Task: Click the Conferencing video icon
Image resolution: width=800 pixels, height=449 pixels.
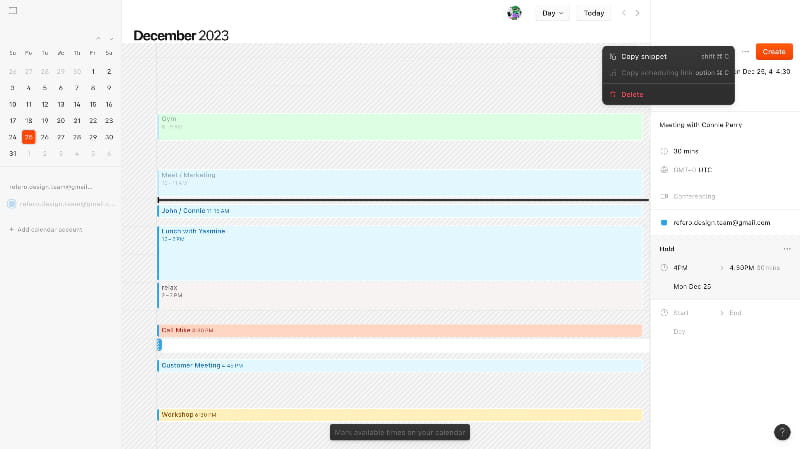Action: 664,196
